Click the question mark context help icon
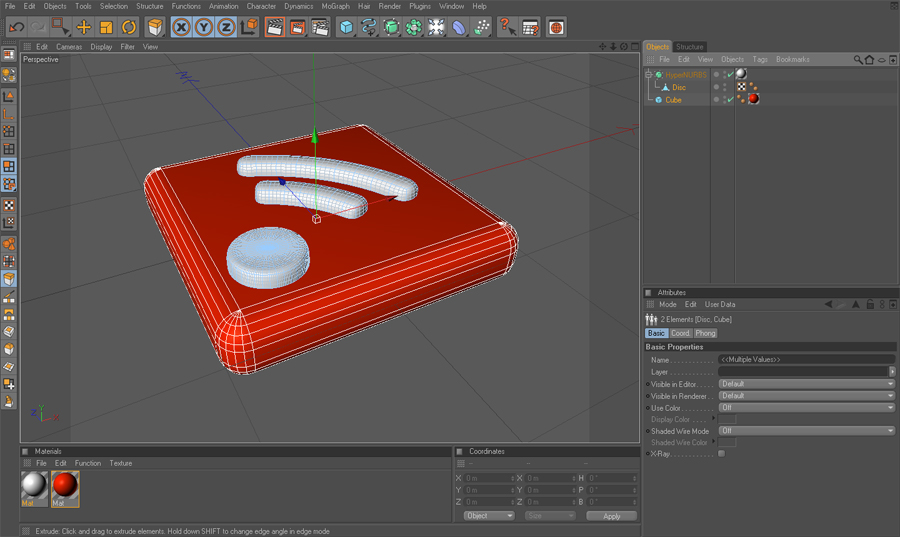 (x=507, y=27)
